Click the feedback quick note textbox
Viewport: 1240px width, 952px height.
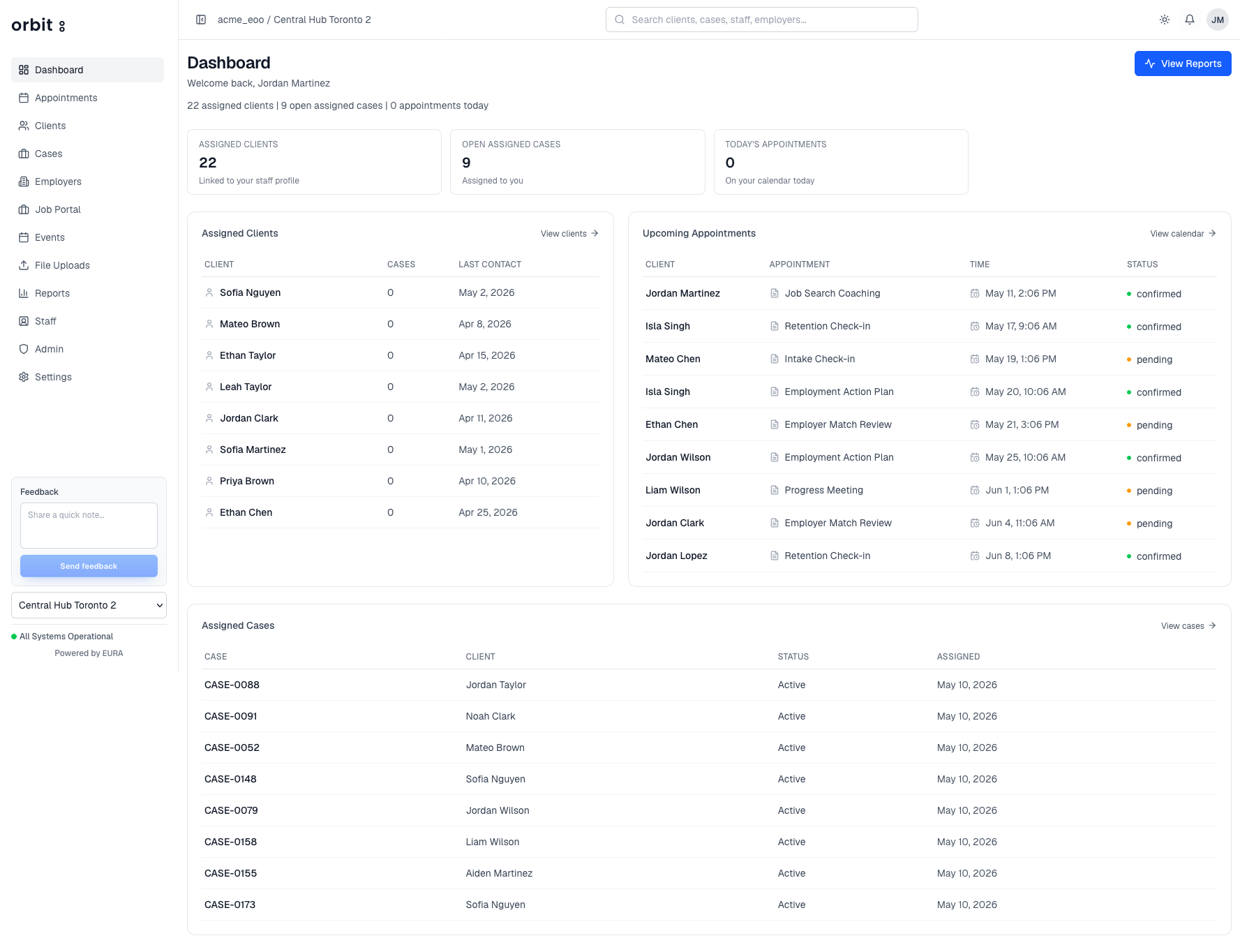[89, 526]
